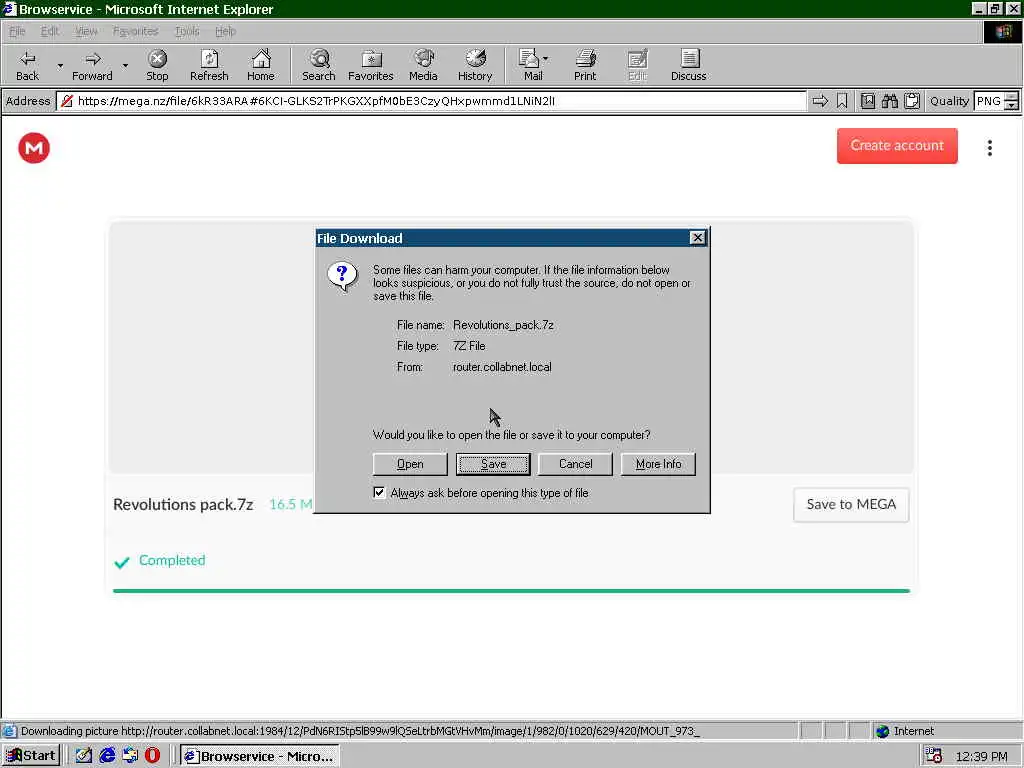Click the Save to MEGA button
The height and width of the screenshot is (768, 1024).
(x=851, y=504)
